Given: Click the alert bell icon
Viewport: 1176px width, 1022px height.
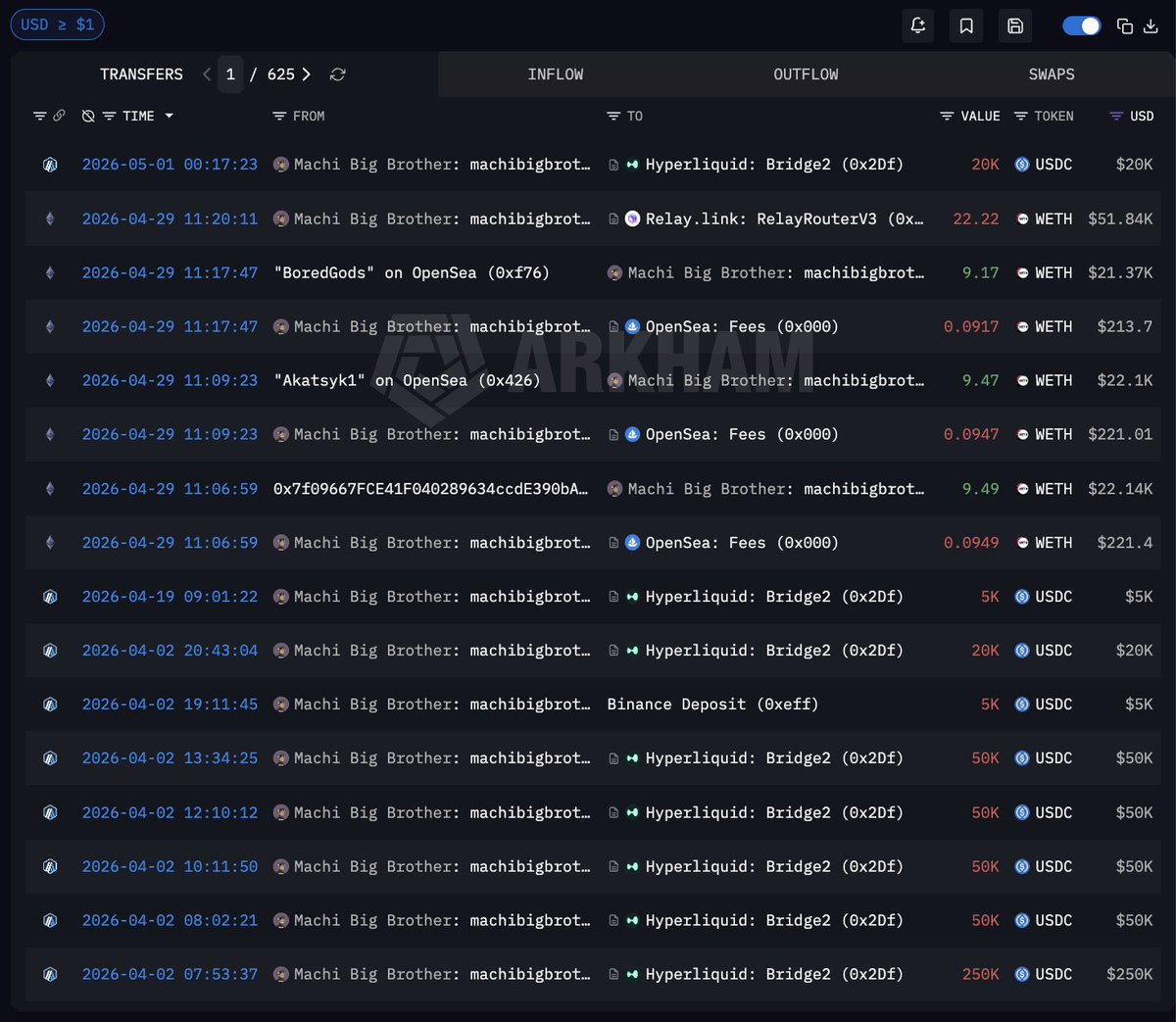Looking at the screenshot, I should click(918, 25).
